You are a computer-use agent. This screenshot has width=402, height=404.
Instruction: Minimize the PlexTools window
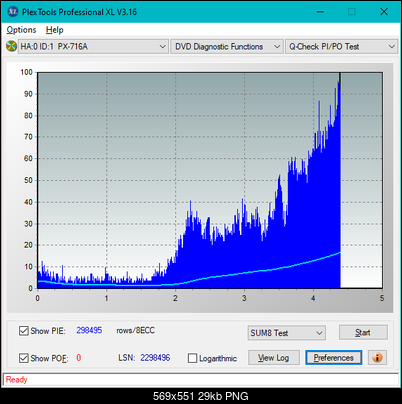pos(320,12)
